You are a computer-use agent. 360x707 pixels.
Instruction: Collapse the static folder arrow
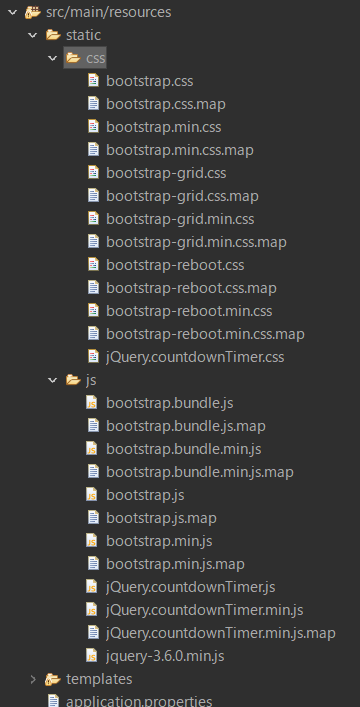point(32,35)
